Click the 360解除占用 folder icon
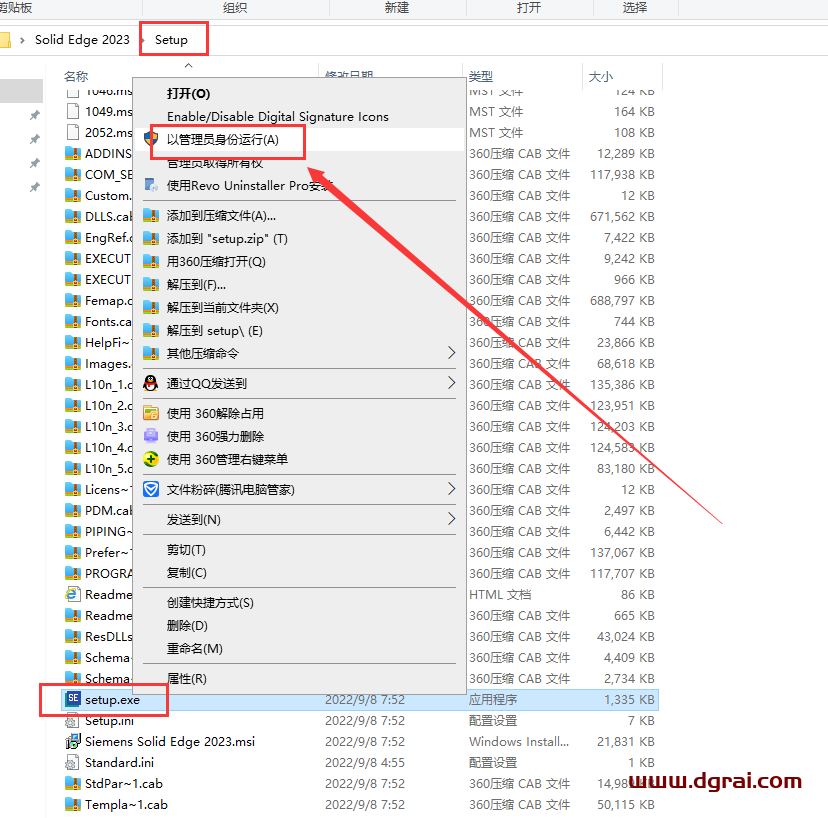Screen dimensions: 828x818 click(x=151, y=413)
